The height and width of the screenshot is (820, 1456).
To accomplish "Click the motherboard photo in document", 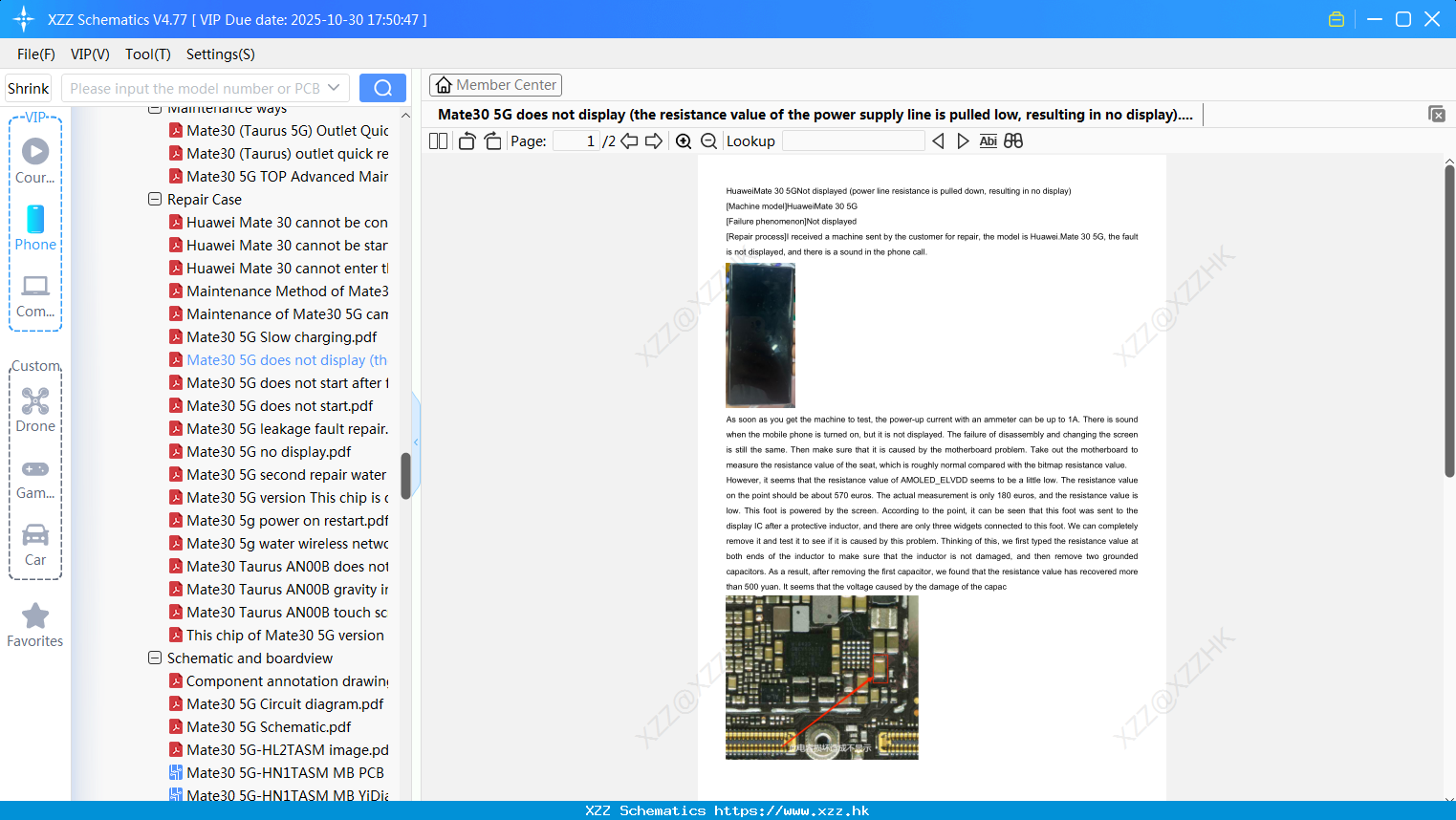I will pos(822,678).
